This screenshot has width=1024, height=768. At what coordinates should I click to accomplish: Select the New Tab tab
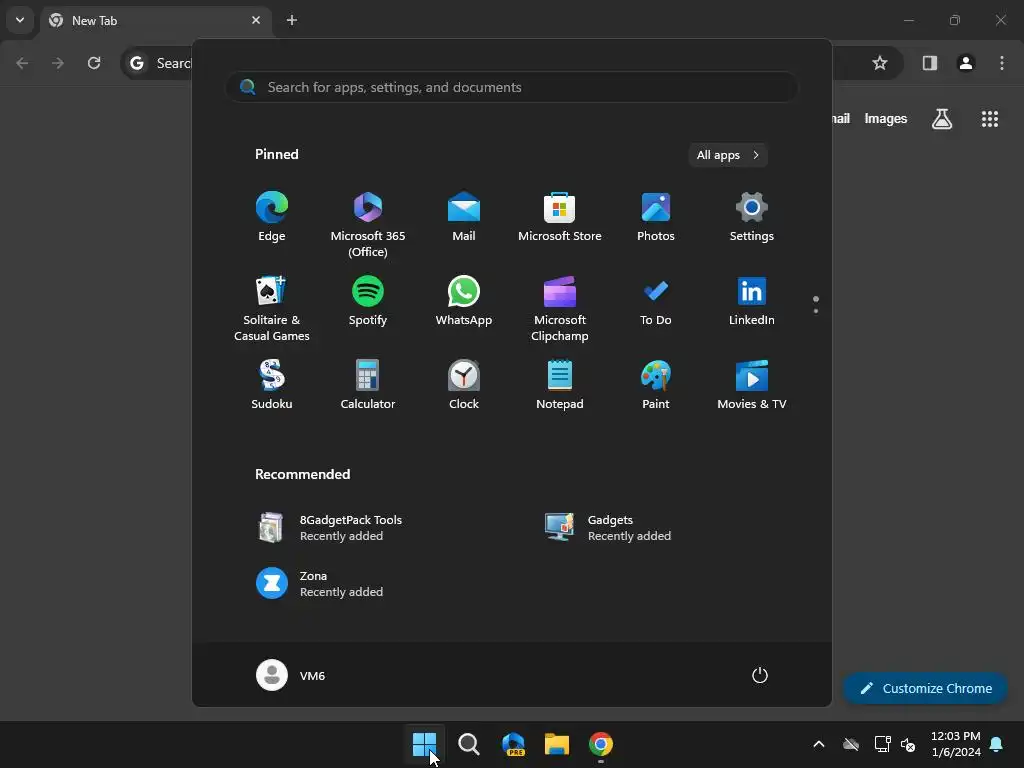pos(157,20)
